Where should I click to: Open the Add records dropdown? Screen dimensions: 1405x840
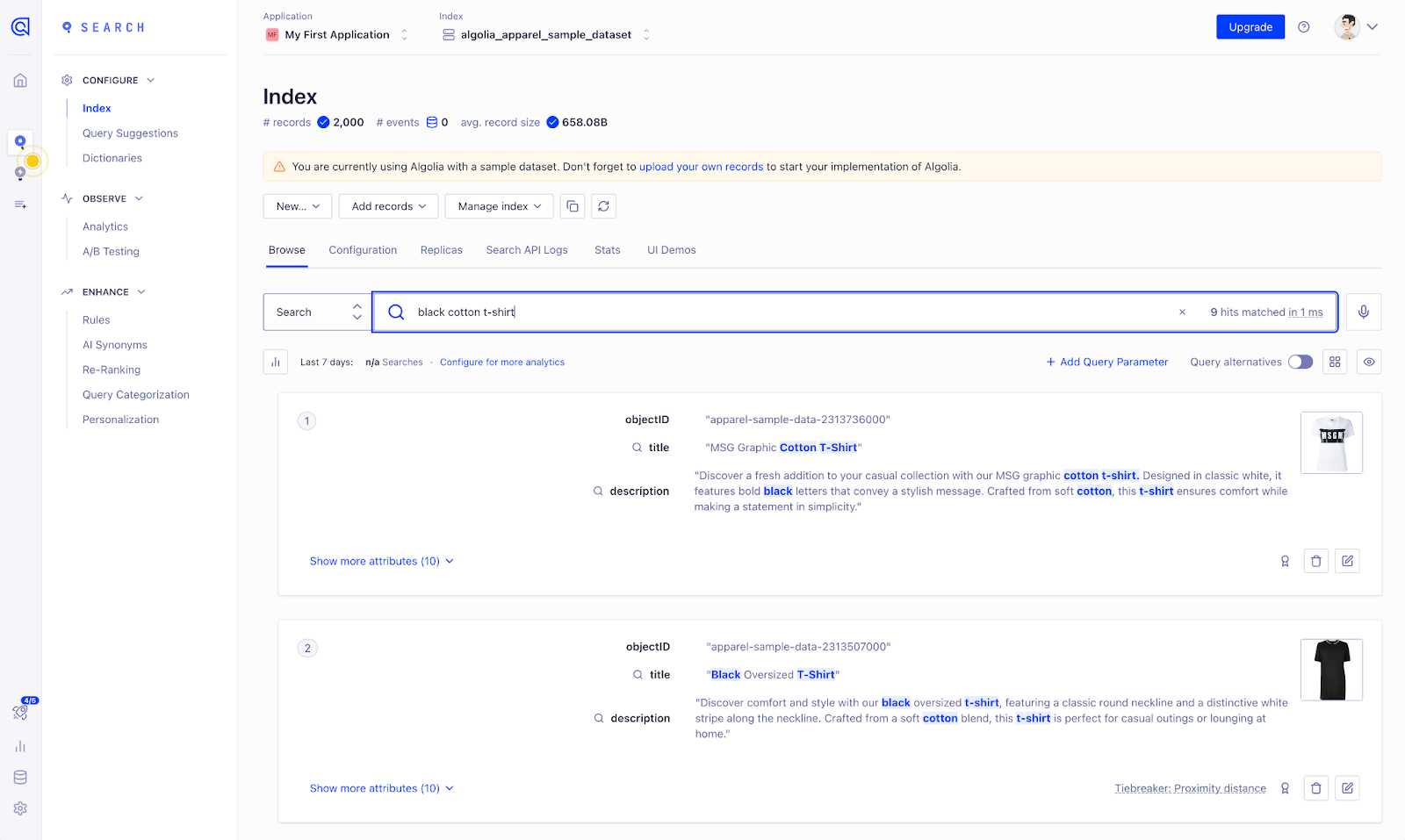click(388, 206)
